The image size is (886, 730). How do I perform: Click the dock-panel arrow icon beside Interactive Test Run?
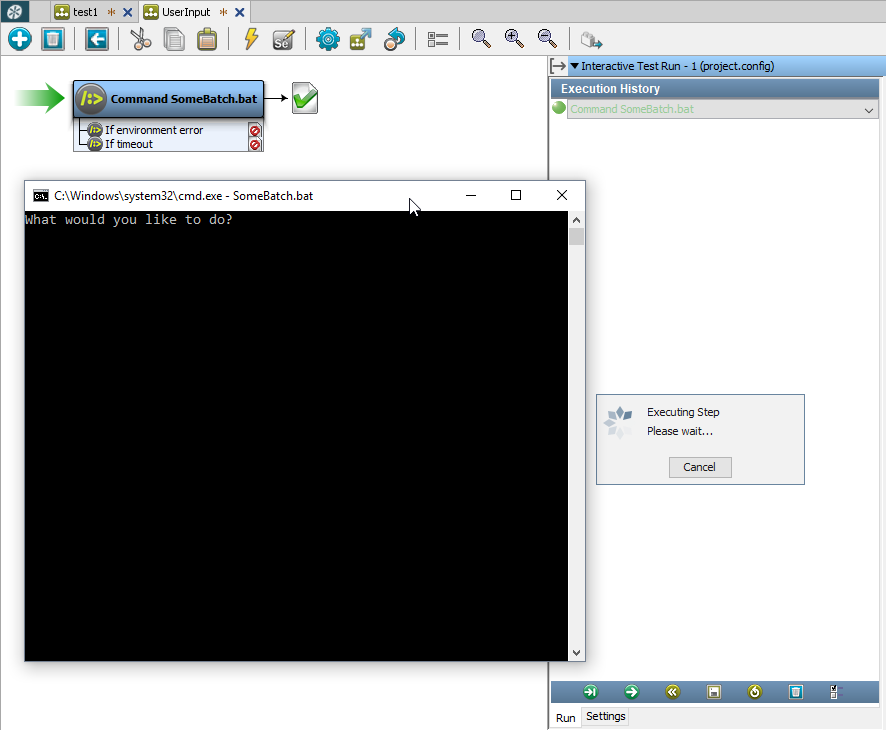pyautogui.click(x=558, y=66)
